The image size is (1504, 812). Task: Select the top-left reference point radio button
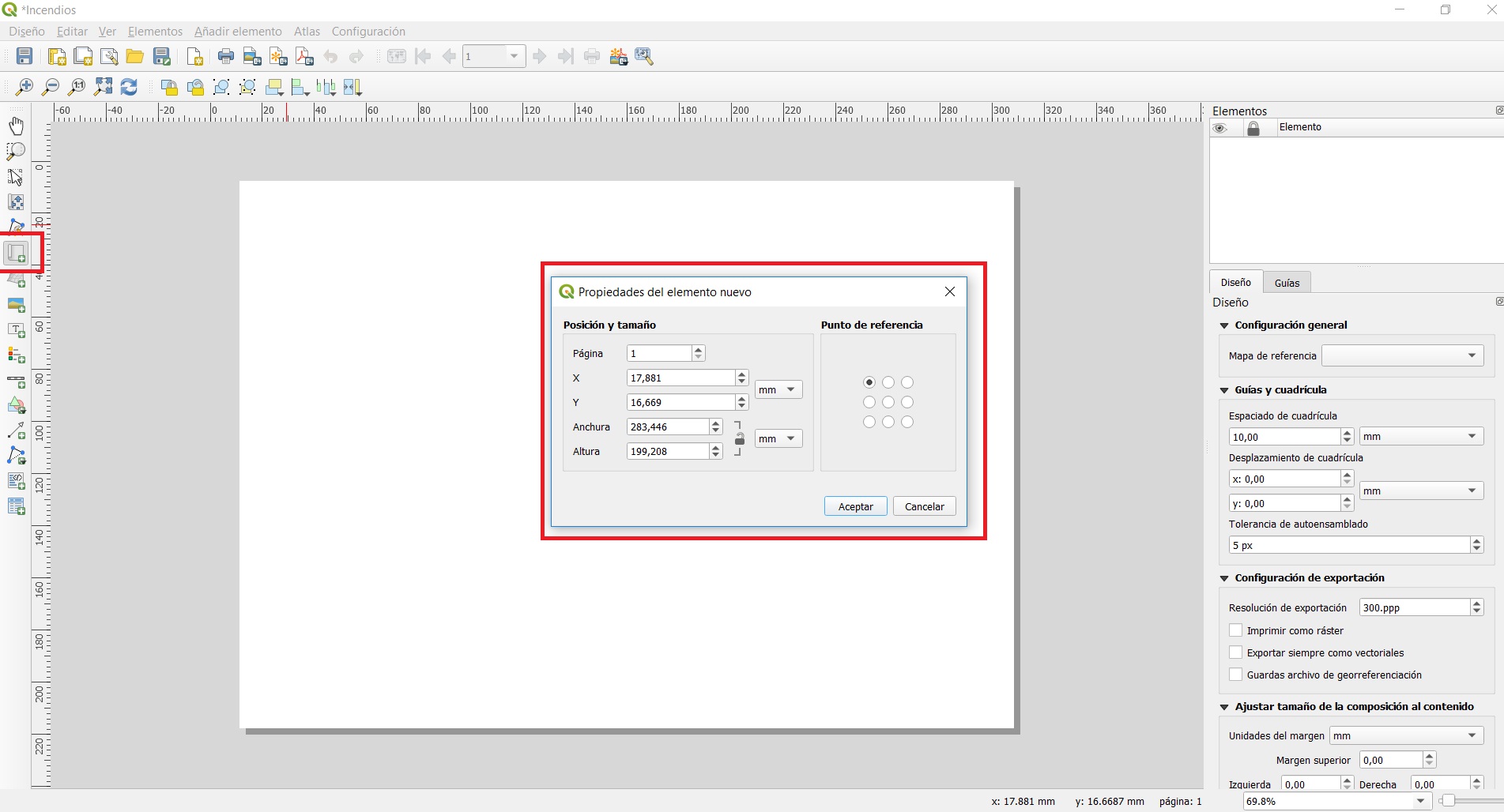pos(869,382)
